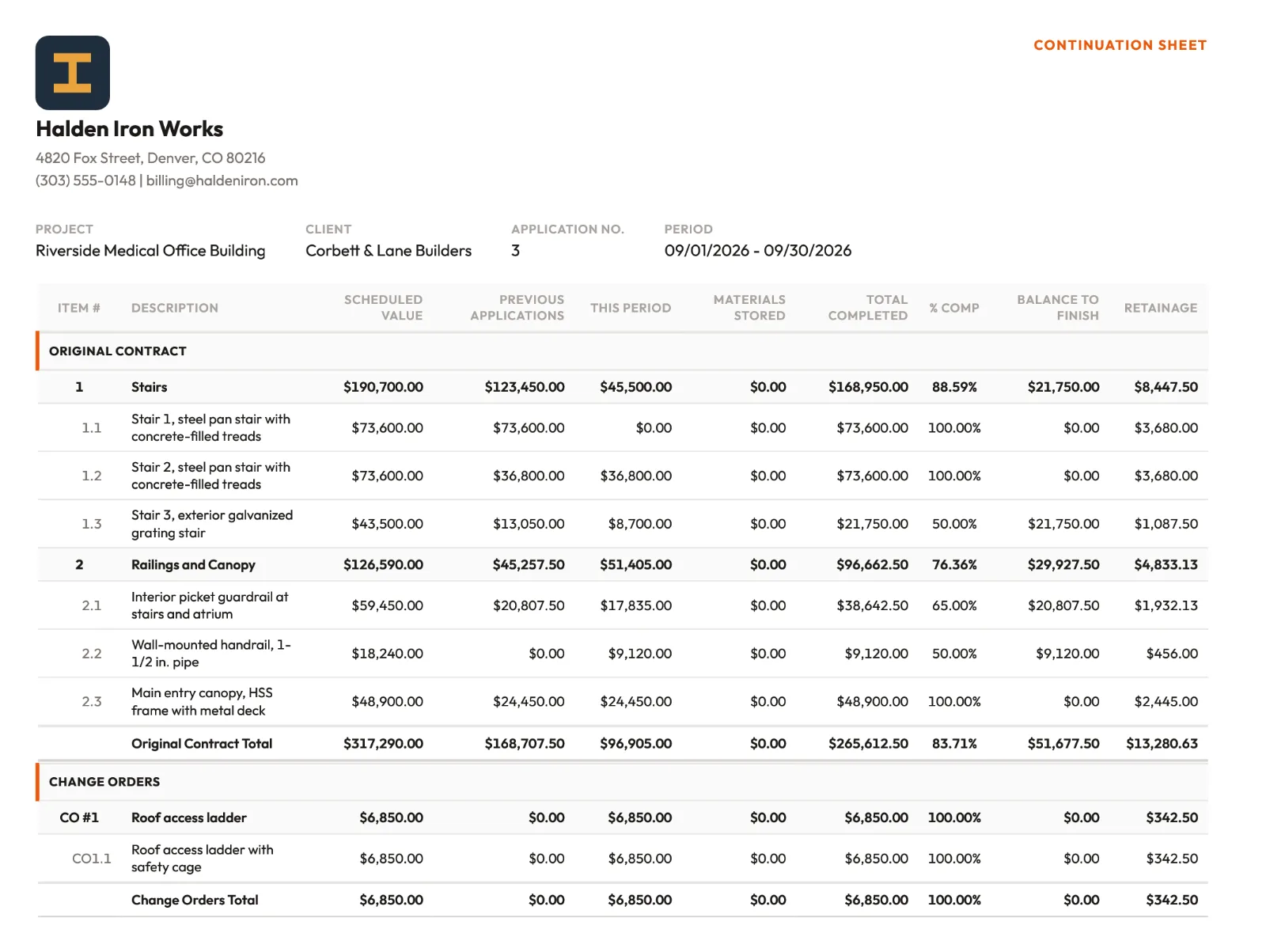Viewport: 1266px width, 952px height.
Task: Click the BALANCE TO FINISH column header
Action: [x=1058, y=308]
